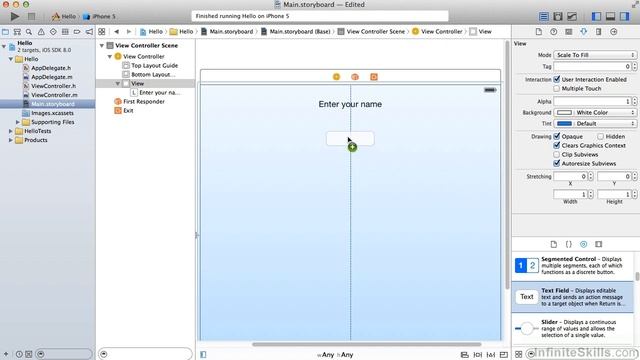Check the Hidden option
The image size is (640, 360).
[600, 136]
